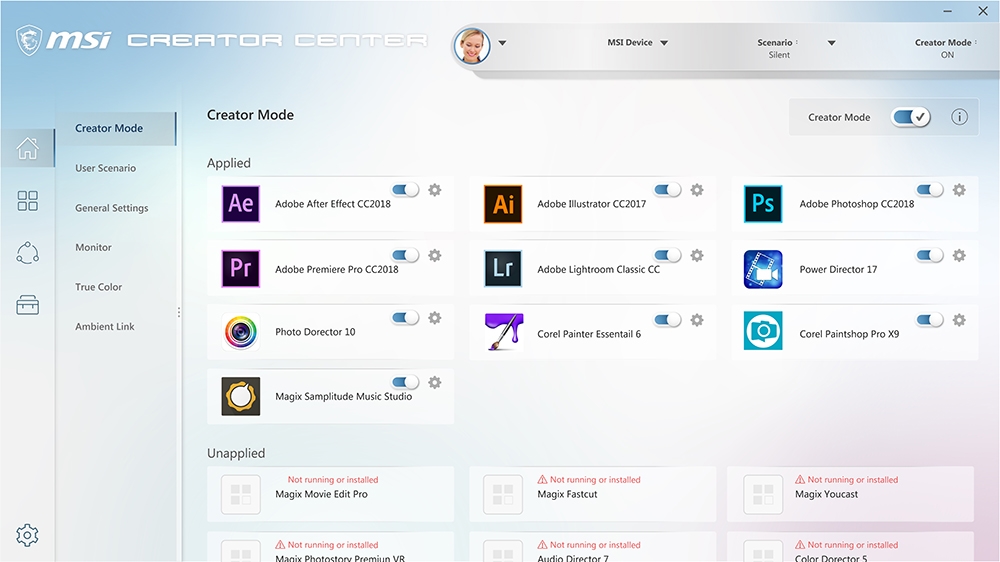Toggle Magix Samplitude Music Studio switch
The height and width of the screenshot is (562, 1000).
click(405, 382)
